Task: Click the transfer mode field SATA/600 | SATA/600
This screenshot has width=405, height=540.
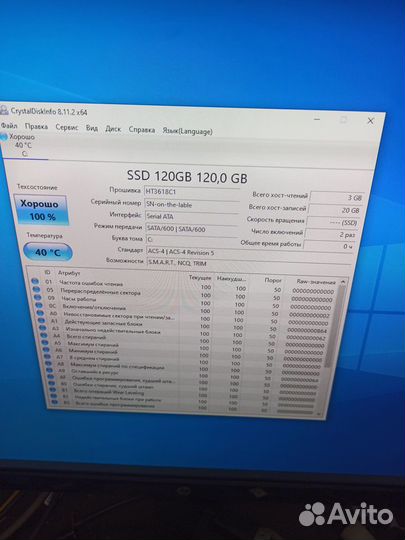Action: tap(191, 229)
